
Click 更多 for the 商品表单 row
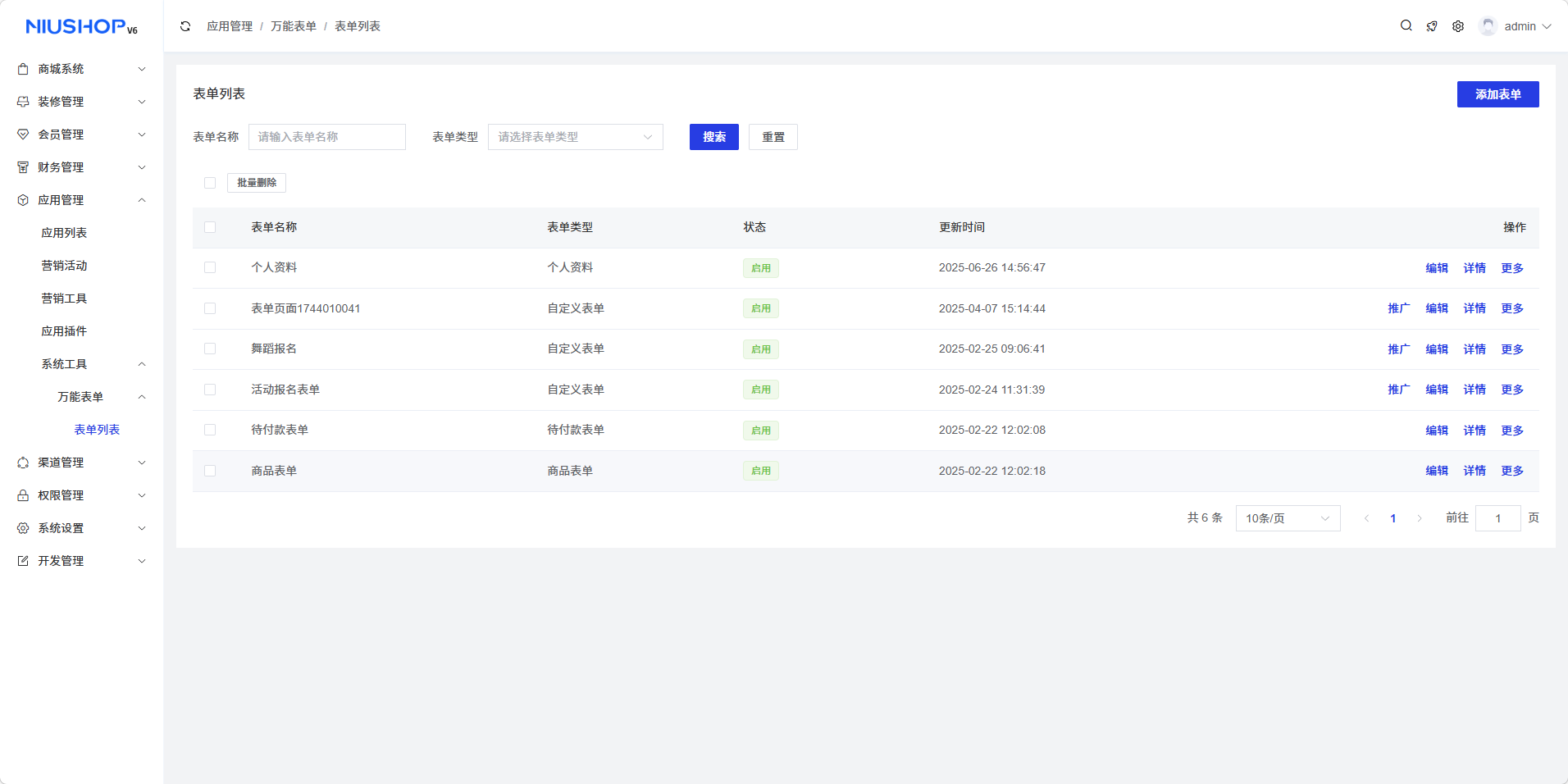click(x=1511, y=471)
